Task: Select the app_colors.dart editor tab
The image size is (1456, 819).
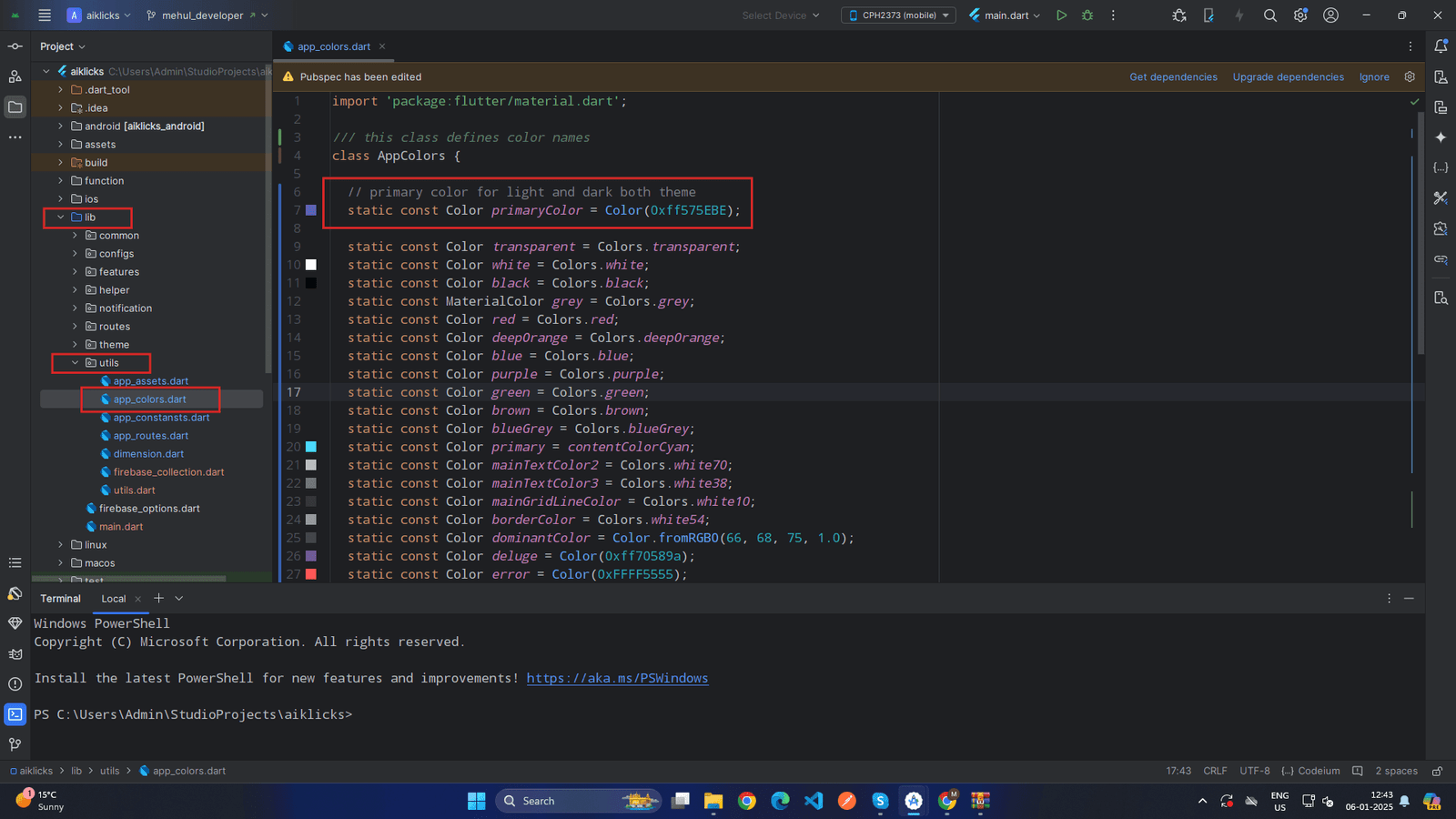Action: click(333, 46)
